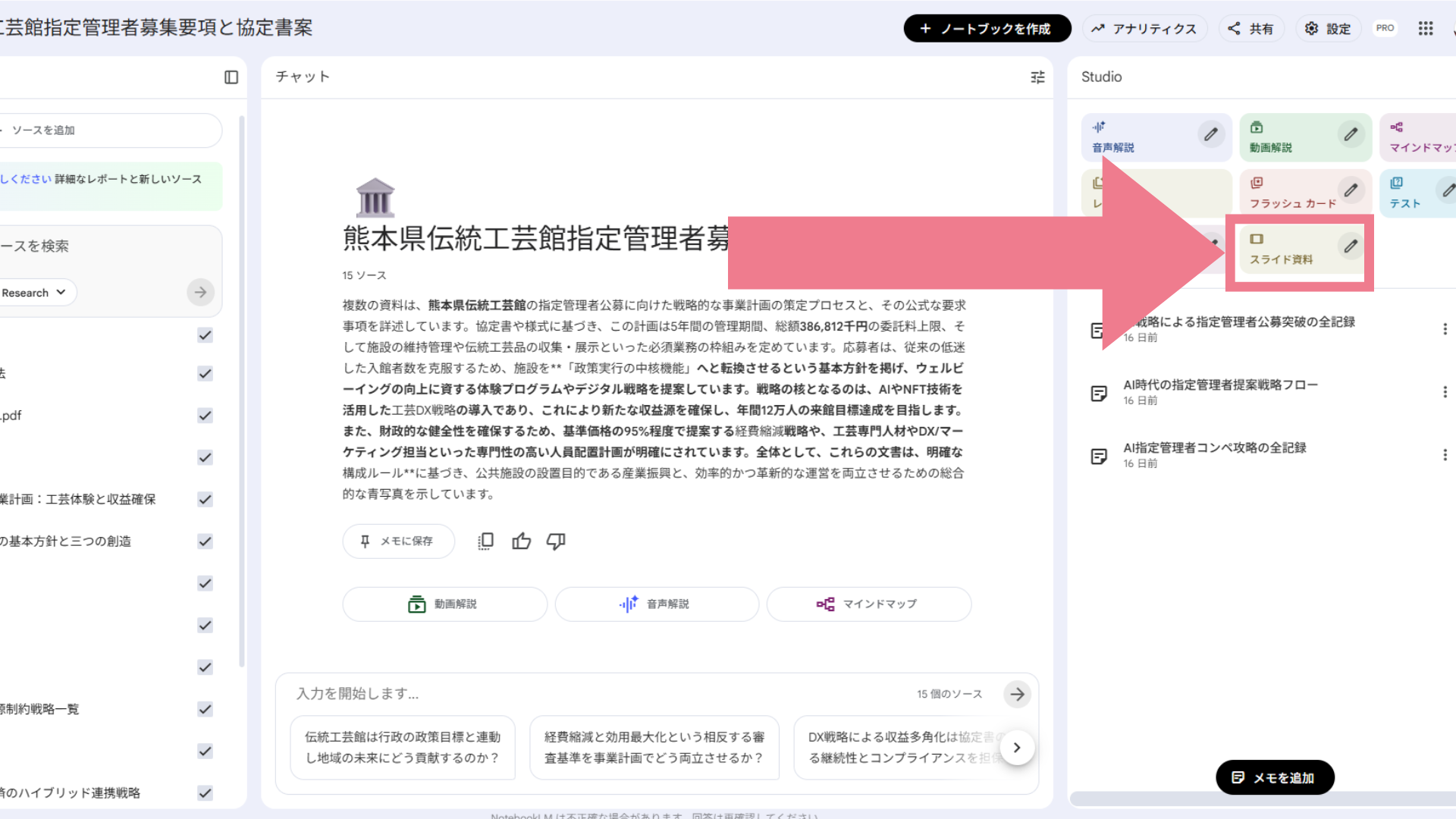1456x819 pixels.
Task: Open the Google apps grid icon
Action: coord(1426,29)
